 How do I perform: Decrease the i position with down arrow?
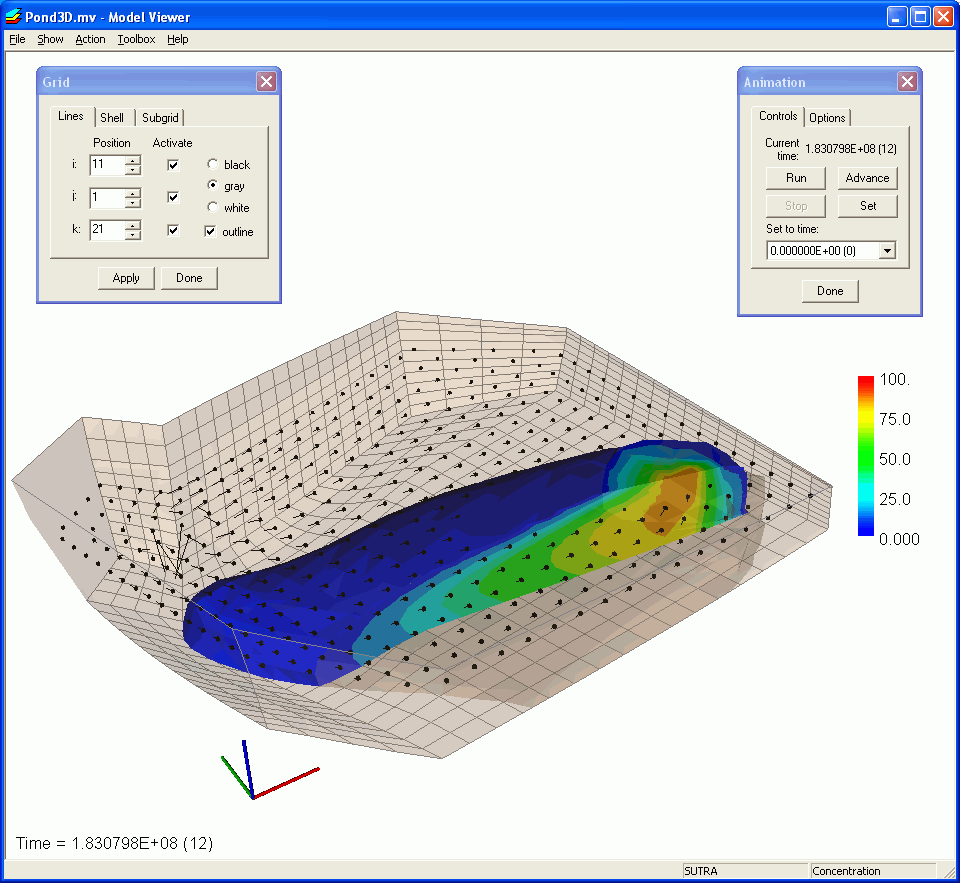pos(133,170)
